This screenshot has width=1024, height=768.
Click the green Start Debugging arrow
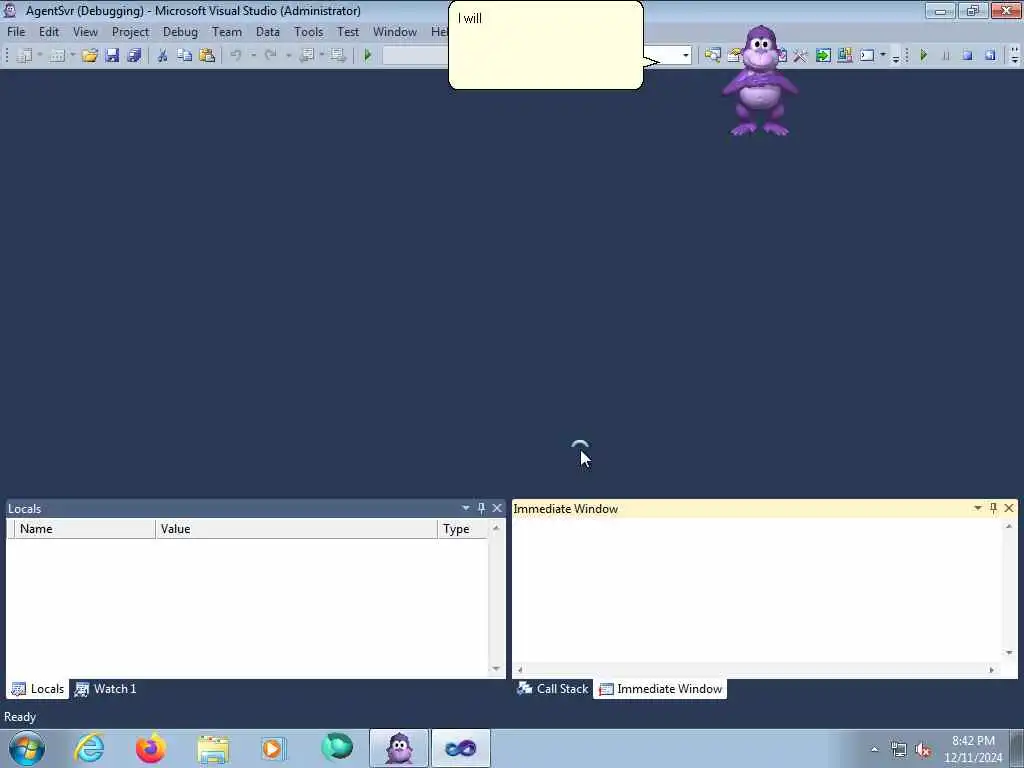[368, 56]
